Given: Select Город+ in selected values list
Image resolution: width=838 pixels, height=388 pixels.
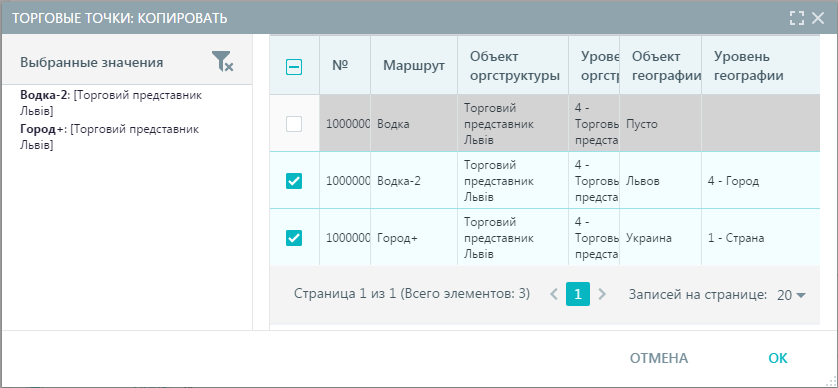Looking at the screenshot, I should point(109,137).
